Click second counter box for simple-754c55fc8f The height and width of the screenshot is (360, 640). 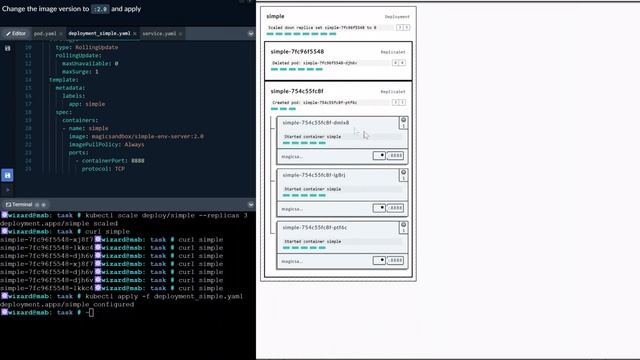(x=402, y=102)
